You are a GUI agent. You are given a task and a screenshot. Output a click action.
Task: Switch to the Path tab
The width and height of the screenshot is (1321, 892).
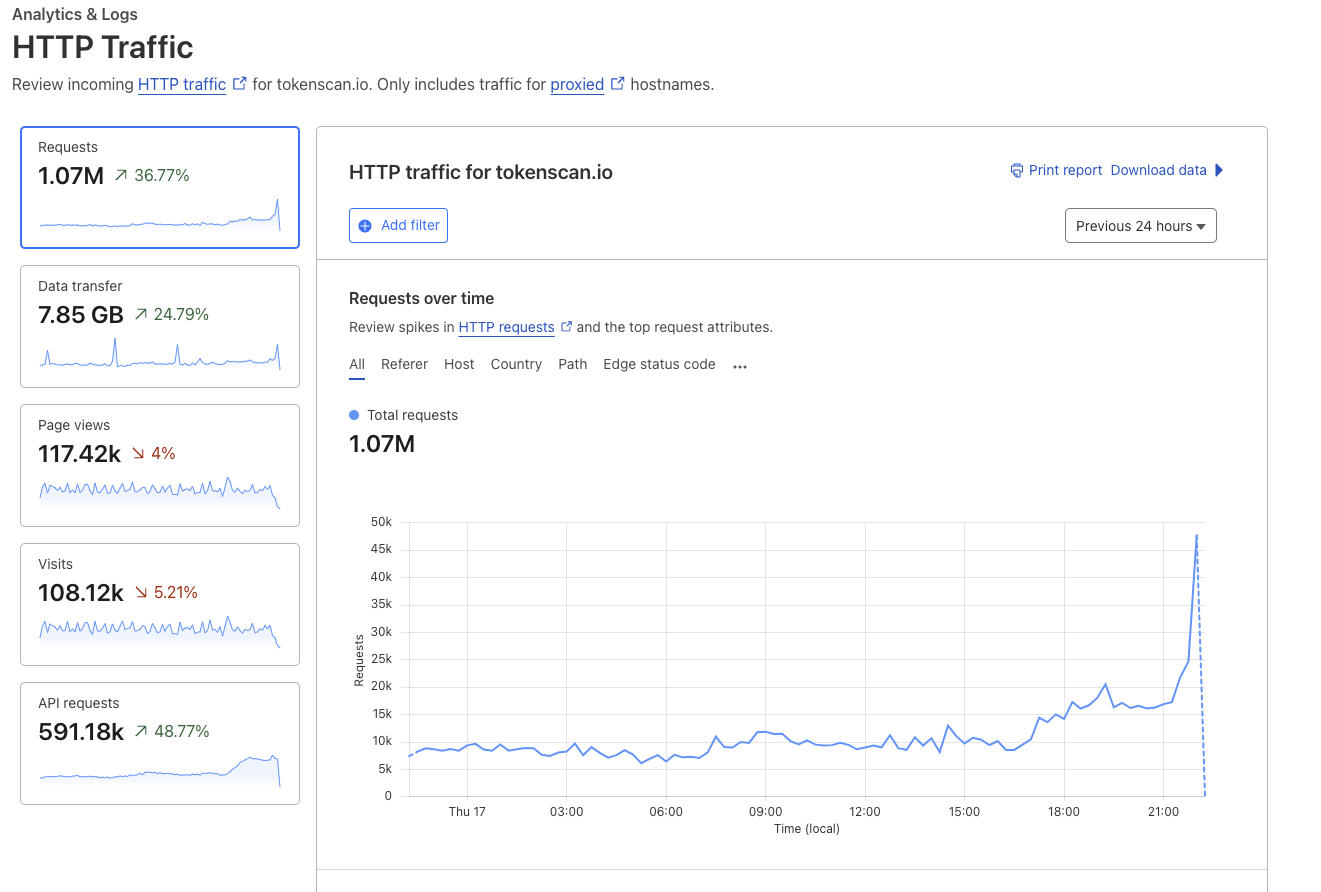[573, 364]
